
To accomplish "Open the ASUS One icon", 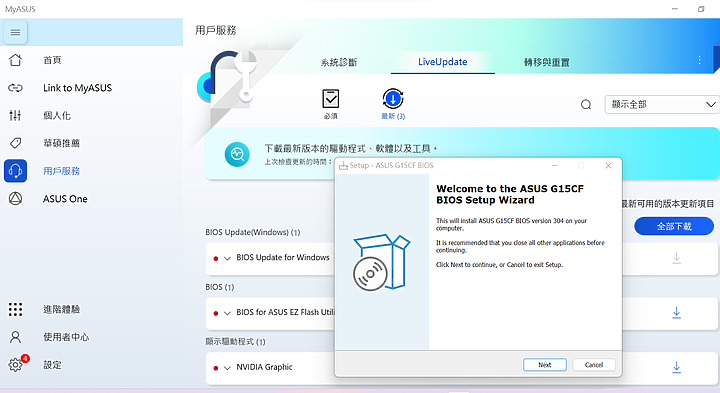I will (15, 198).
